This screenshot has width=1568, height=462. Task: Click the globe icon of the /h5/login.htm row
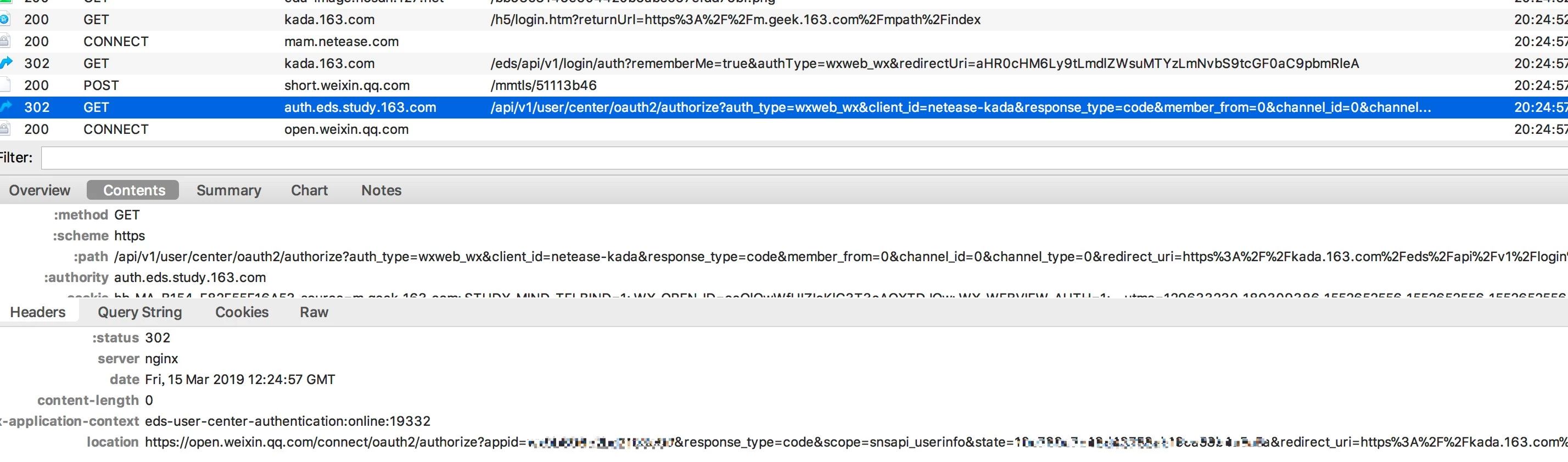point(4,19)
